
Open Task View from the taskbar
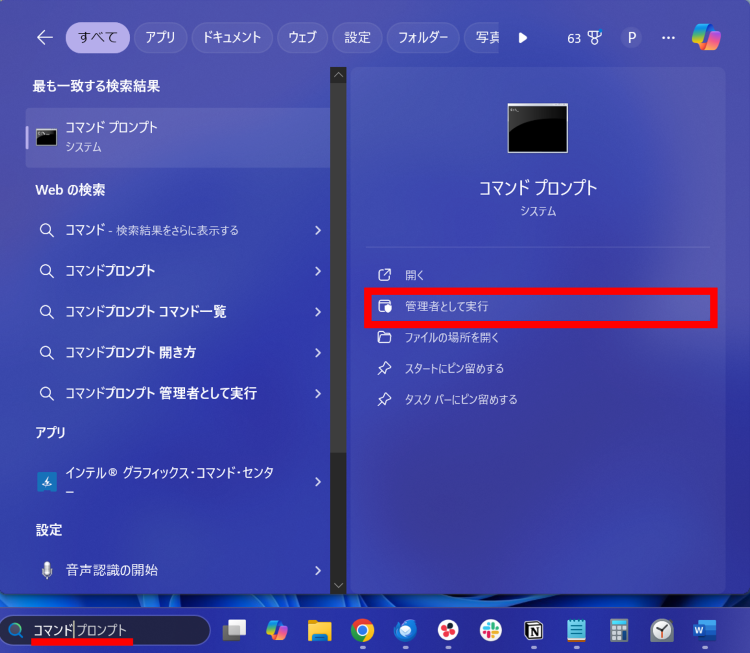pos(234,631)
